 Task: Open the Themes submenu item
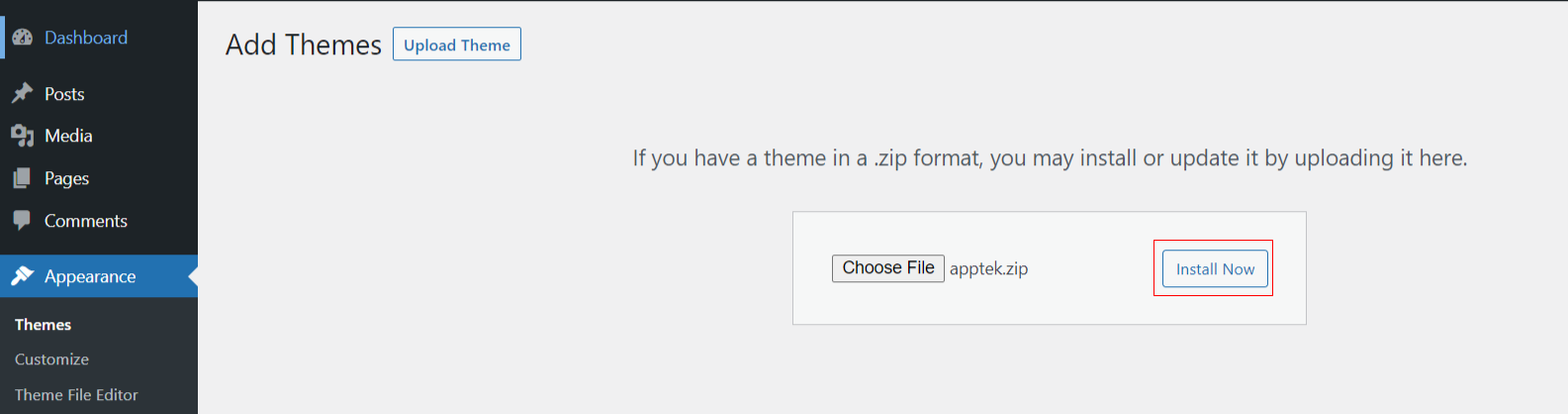(x=43, y=325)
